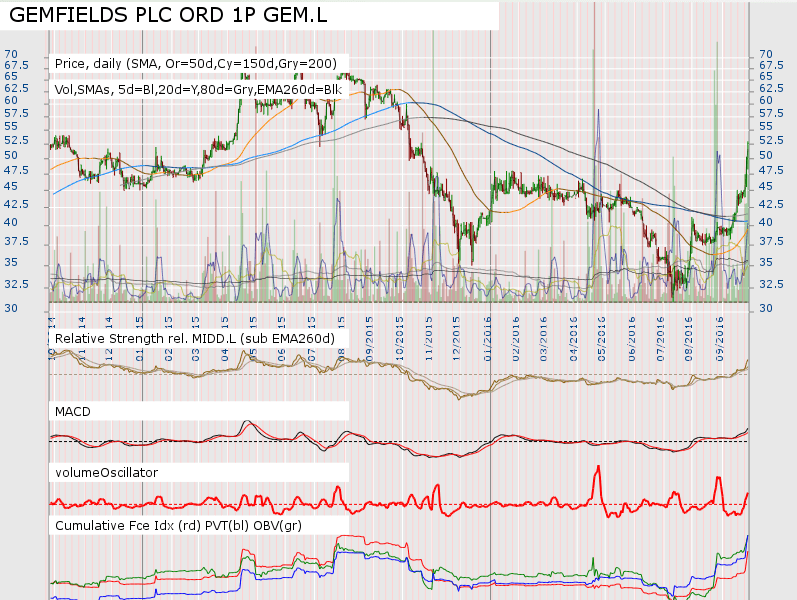Click the Price, daily SMA legend label
The height and width of the screenshot is (600, 797).
point(196,64)
